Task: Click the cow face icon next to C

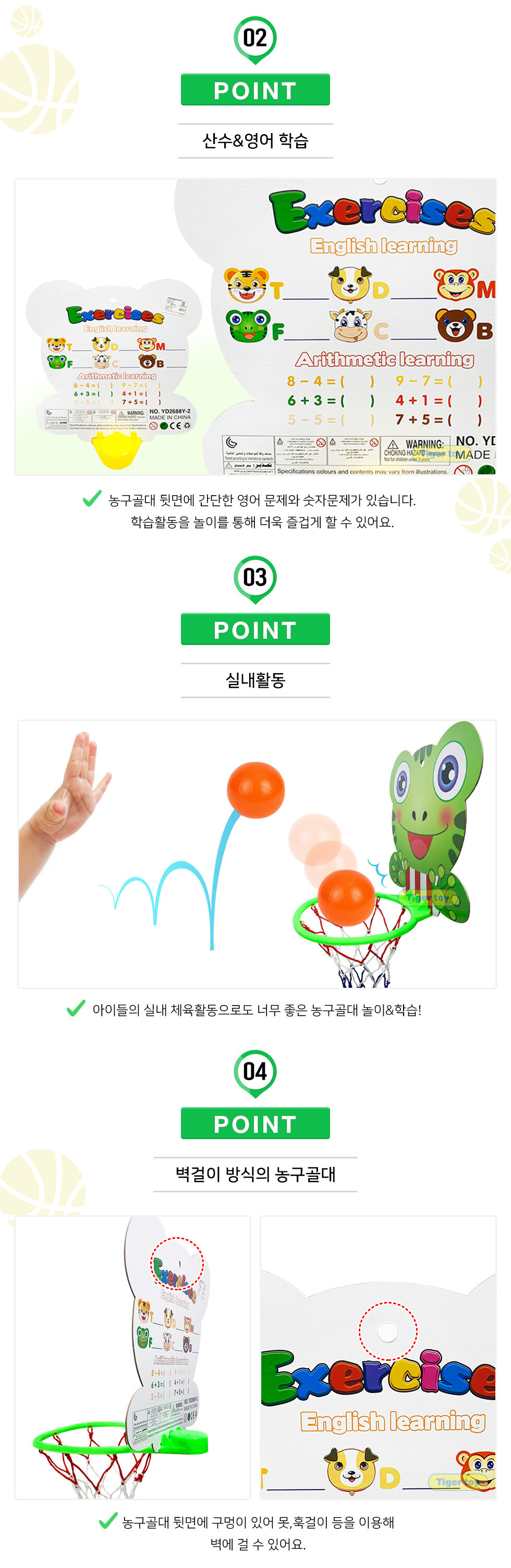Action: pyautogui.click(x=350, y=325)
